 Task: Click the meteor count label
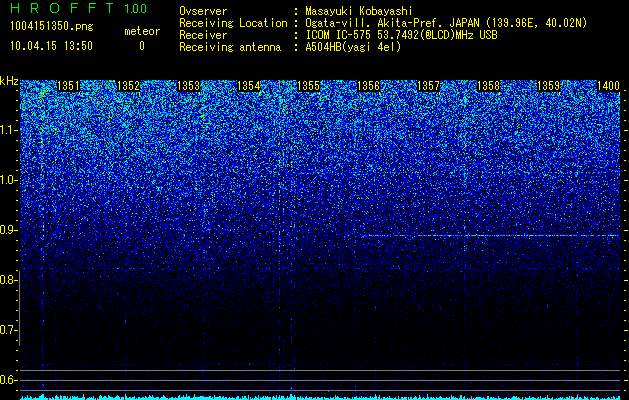(142, 31)
